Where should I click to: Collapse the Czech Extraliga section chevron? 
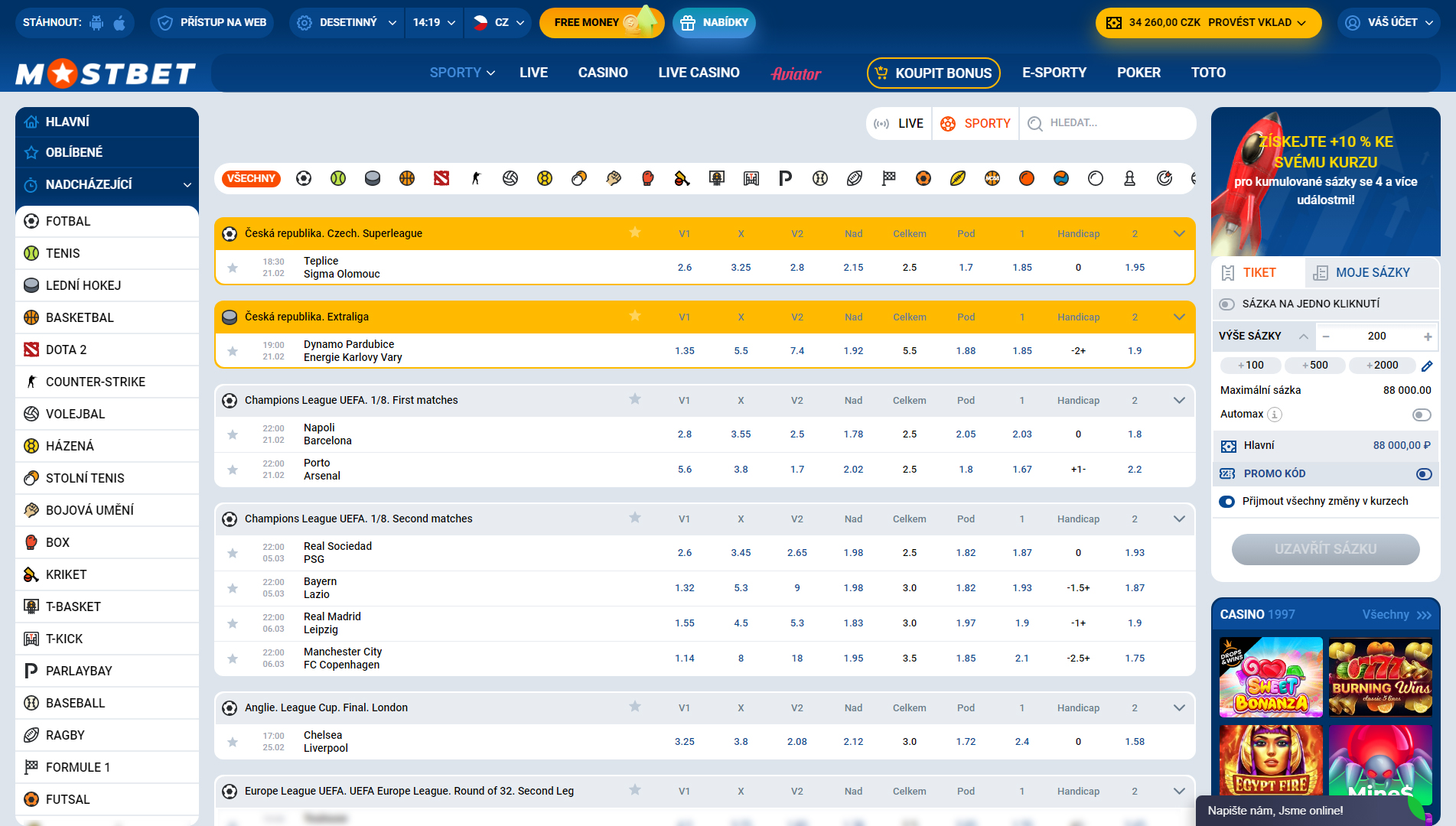[x=1179, y=317]
